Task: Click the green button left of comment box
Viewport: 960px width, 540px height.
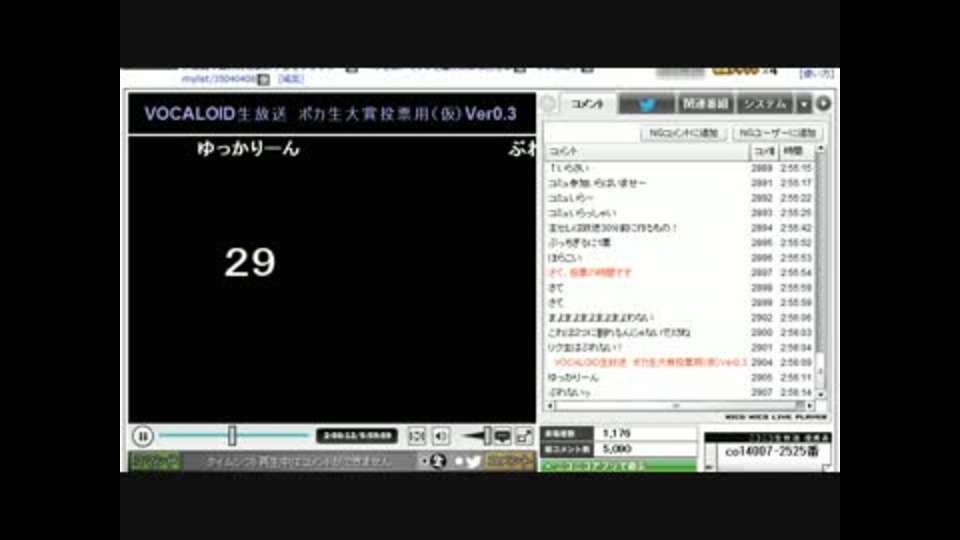Action: (x=156, y=461)
